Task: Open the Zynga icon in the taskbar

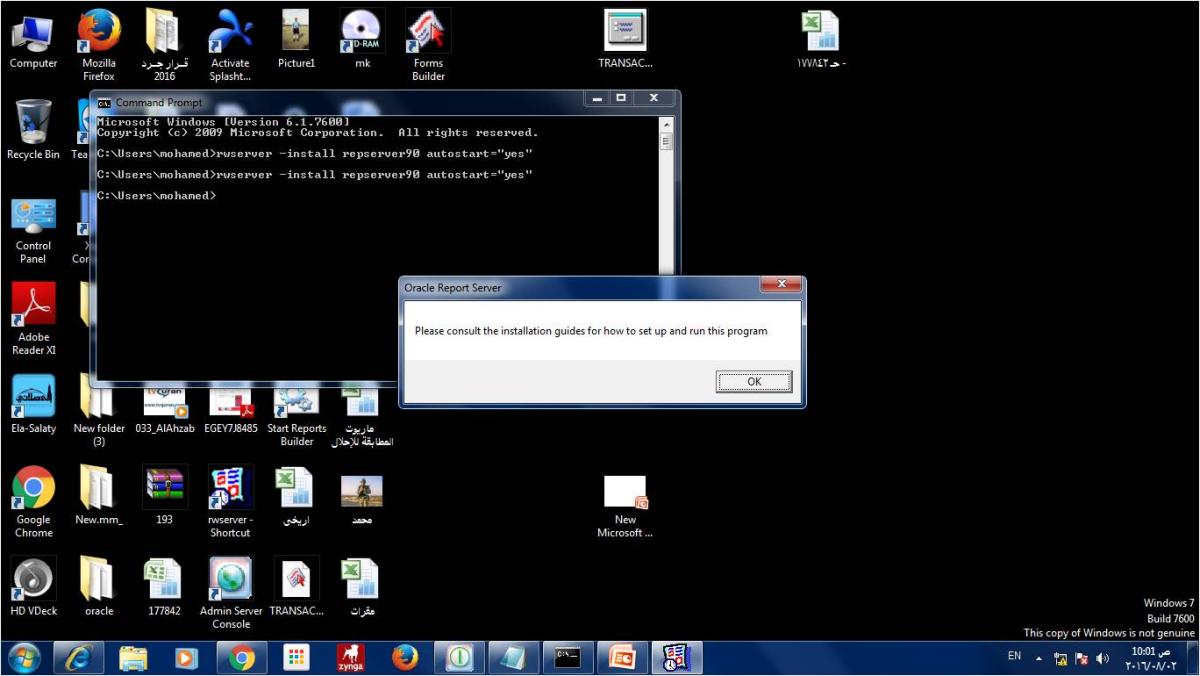Action: point(350,657)
